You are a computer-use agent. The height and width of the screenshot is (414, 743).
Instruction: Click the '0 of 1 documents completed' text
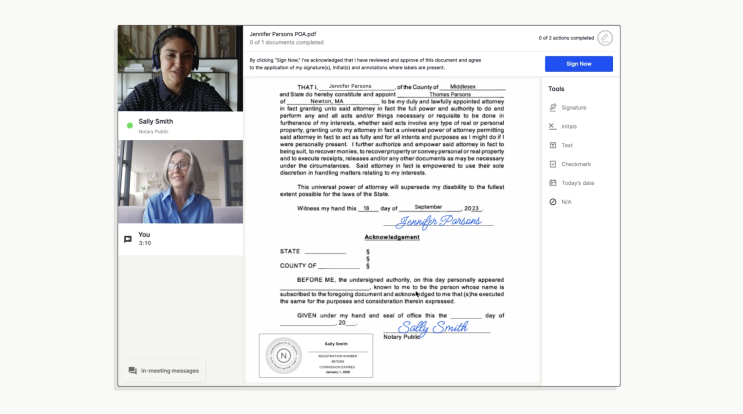[x=287, y=43]
